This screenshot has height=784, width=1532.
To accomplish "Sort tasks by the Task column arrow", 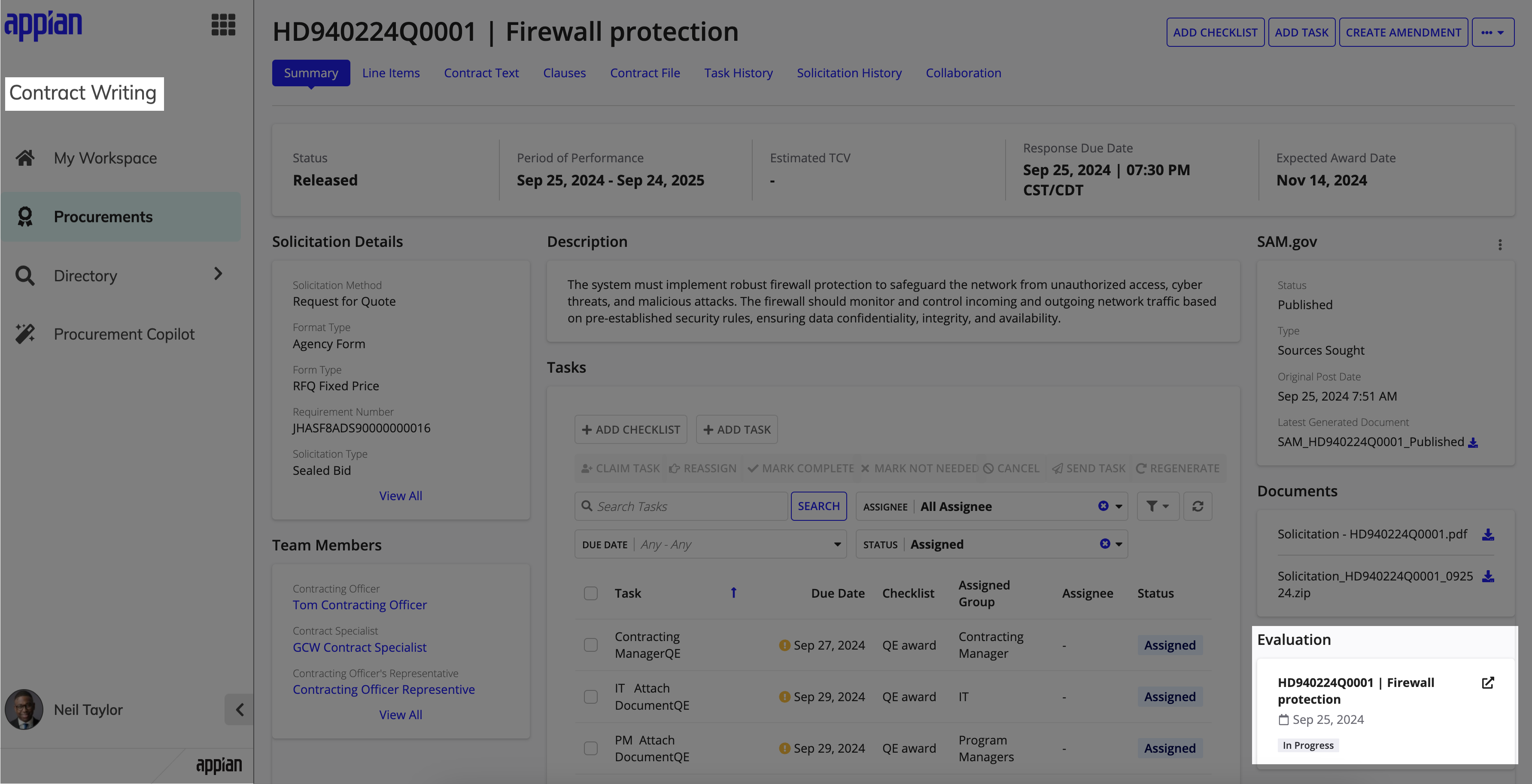I will click(x=733, y=593).
